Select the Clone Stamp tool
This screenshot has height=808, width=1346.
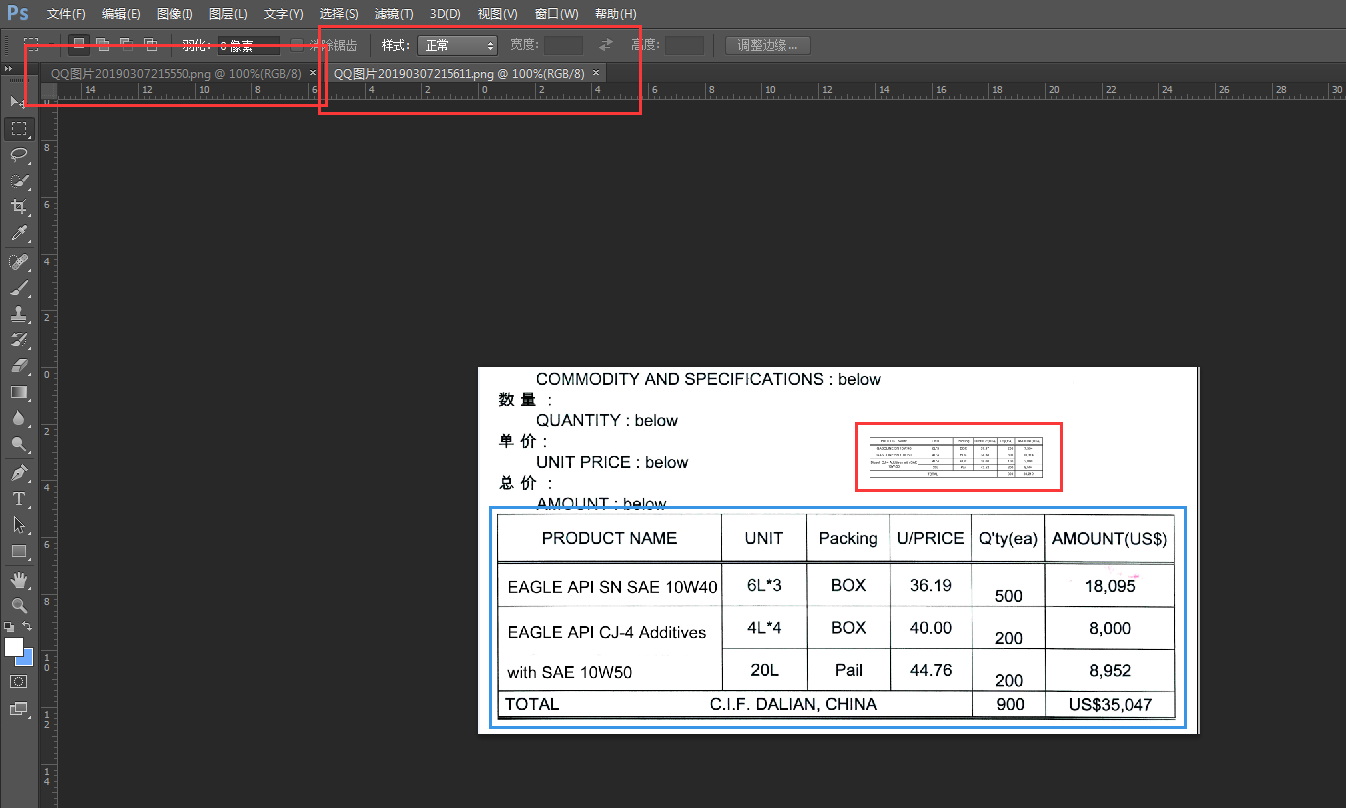click(x=18, y=314)
